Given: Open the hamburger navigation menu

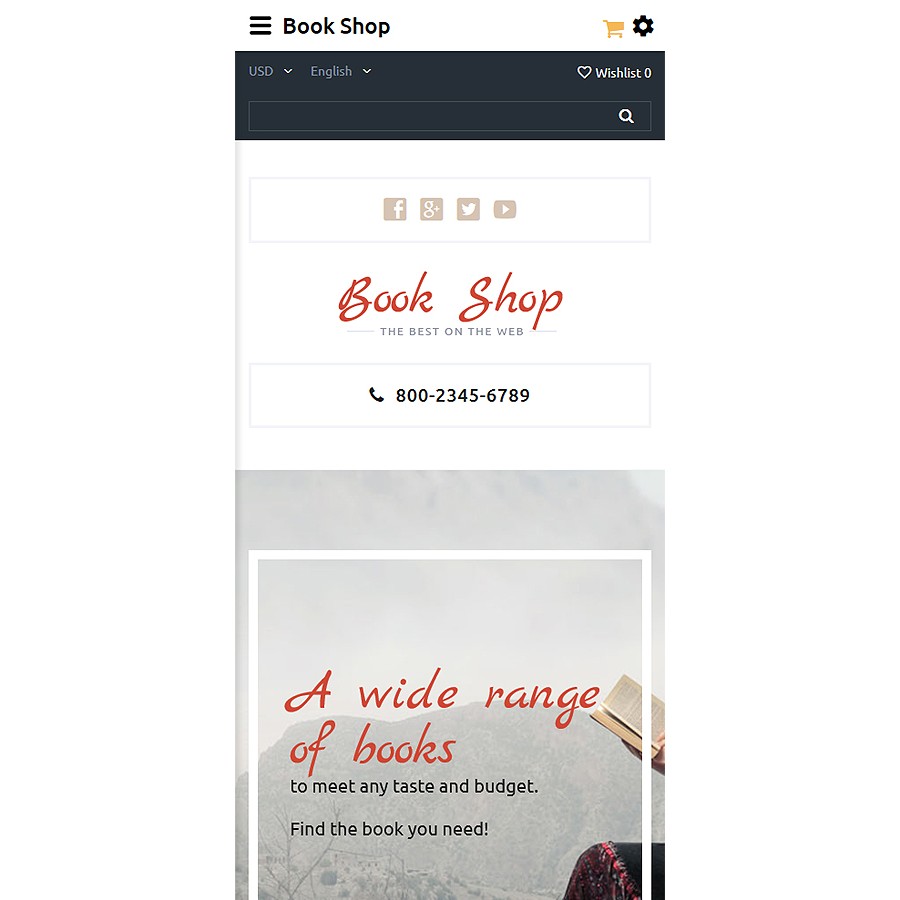Looking at the screenshot, I should tap(260, 26).
